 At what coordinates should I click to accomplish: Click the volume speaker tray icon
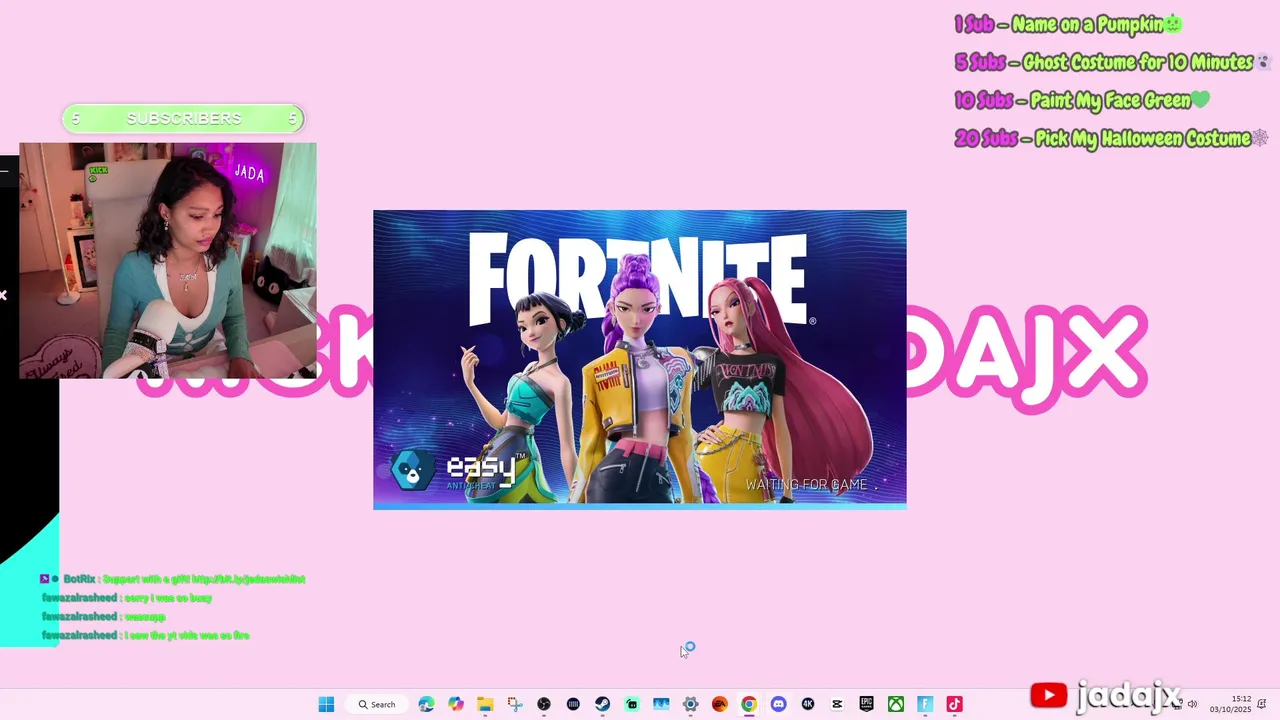[1192, 704]
